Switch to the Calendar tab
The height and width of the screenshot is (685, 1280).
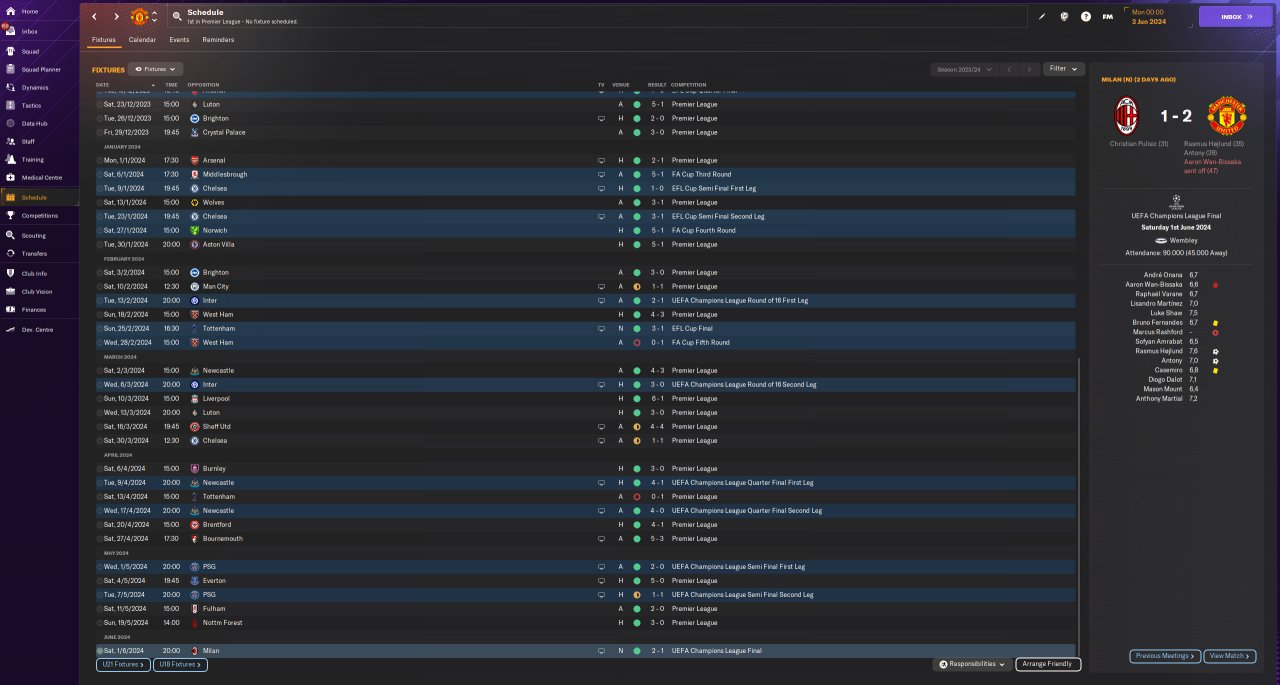(142, 40)
